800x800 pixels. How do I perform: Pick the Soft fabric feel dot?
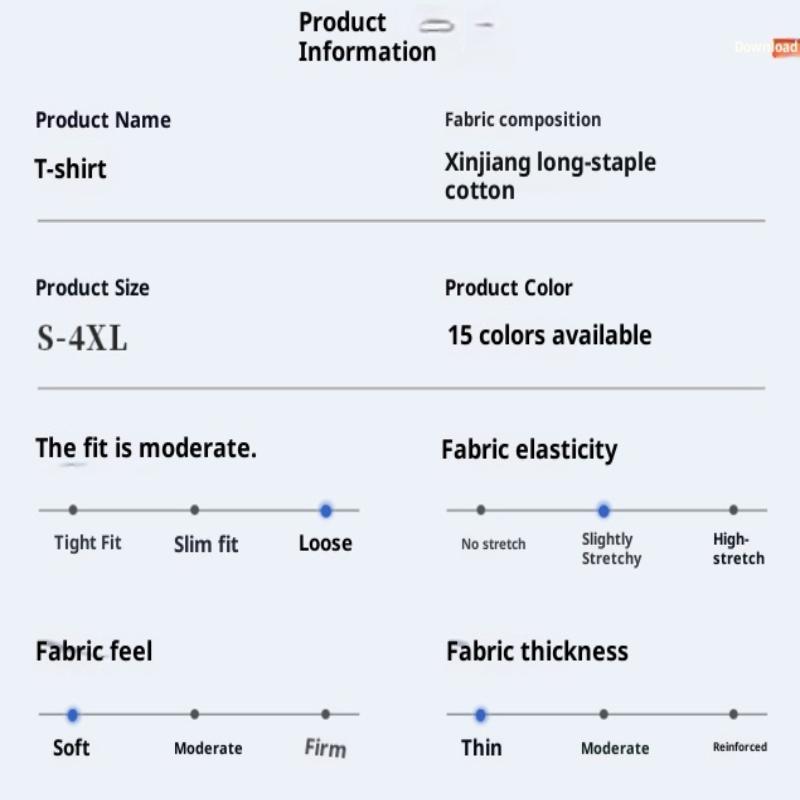coord(72,715)
